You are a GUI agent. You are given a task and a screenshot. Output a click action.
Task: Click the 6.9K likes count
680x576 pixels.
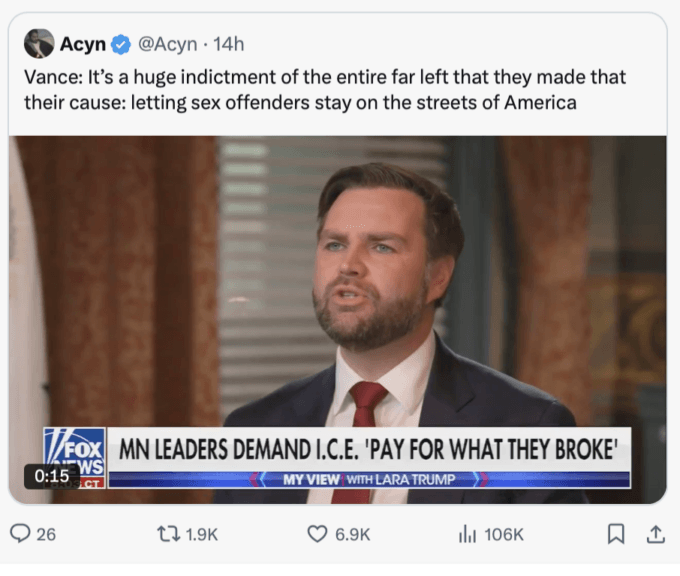point(352,535)
